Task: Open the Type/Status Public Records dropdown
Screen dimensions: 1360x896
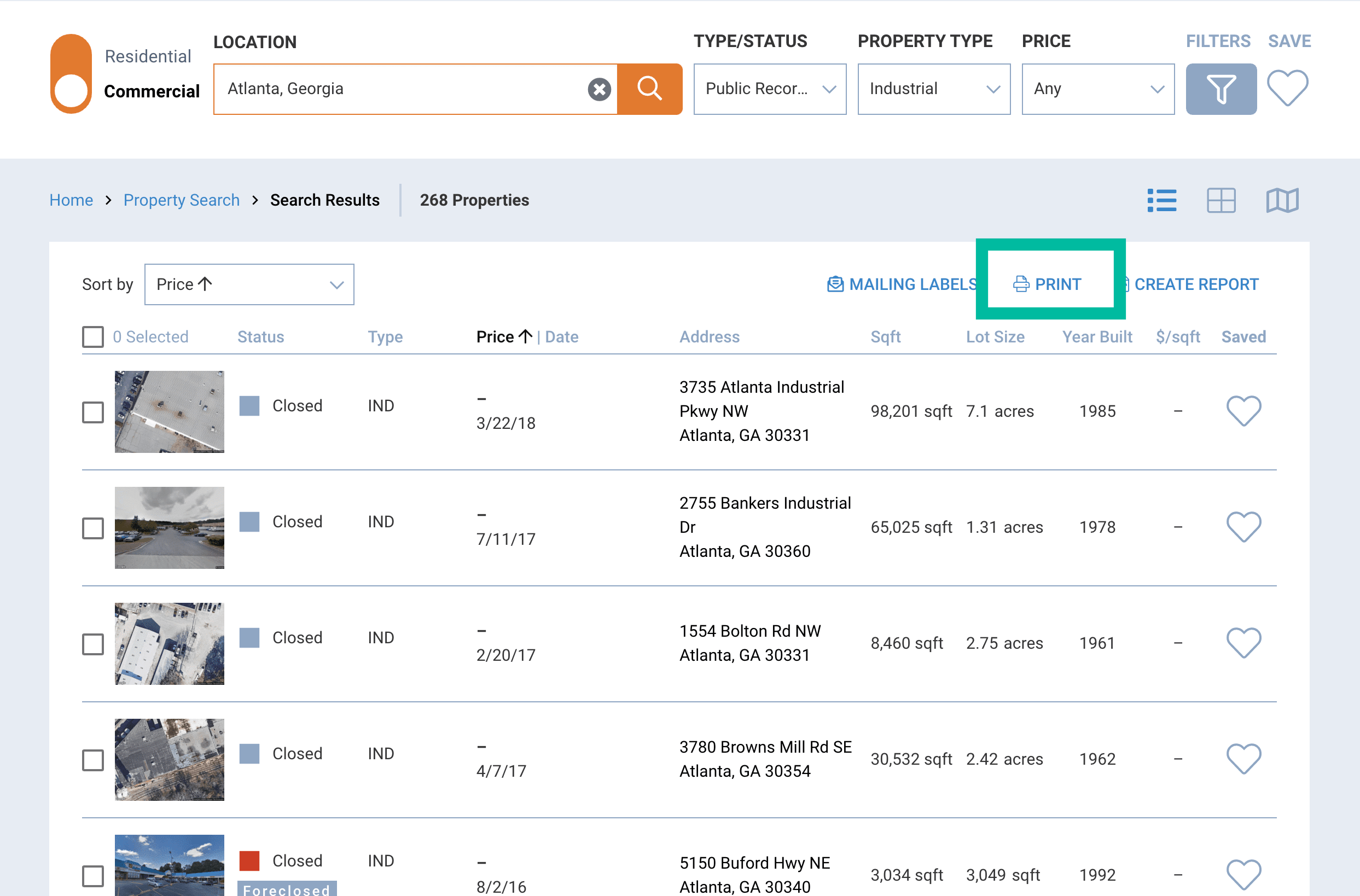Action: tap(769, 89)
